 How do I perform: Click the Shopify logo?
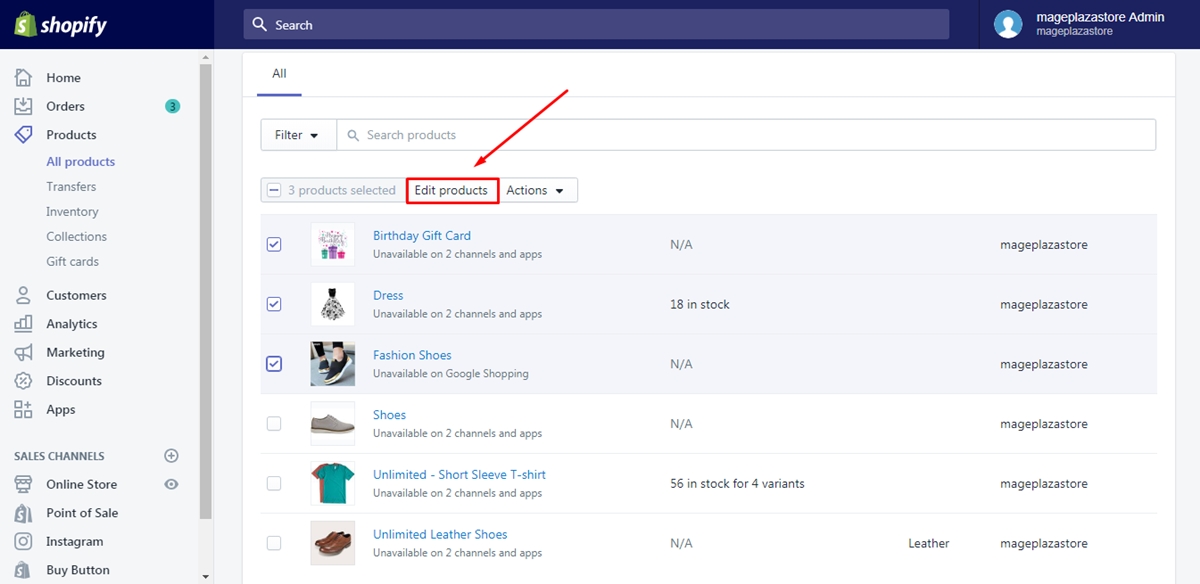coord(60,25)
